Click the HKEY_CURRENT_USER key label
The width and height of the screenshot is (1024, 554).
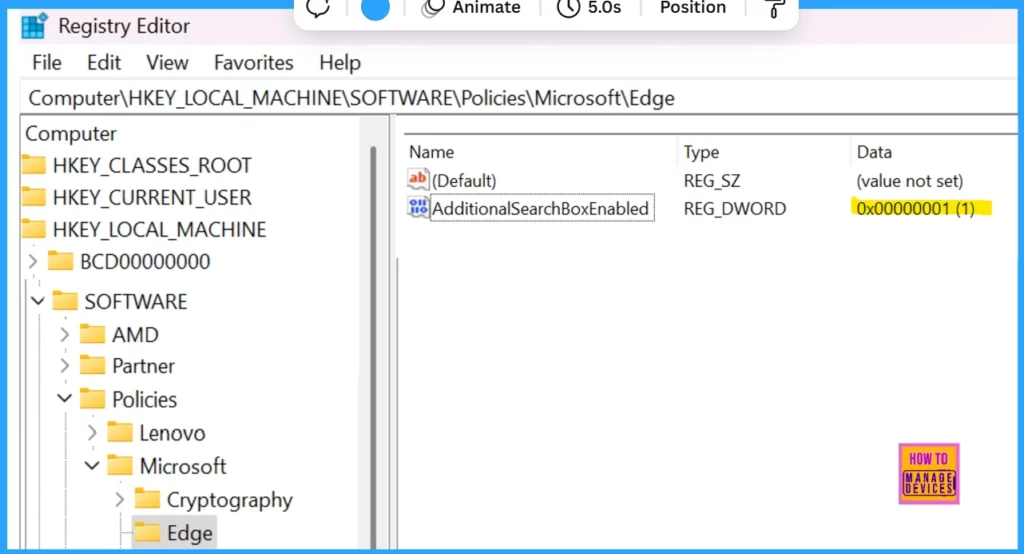[152, 197]
